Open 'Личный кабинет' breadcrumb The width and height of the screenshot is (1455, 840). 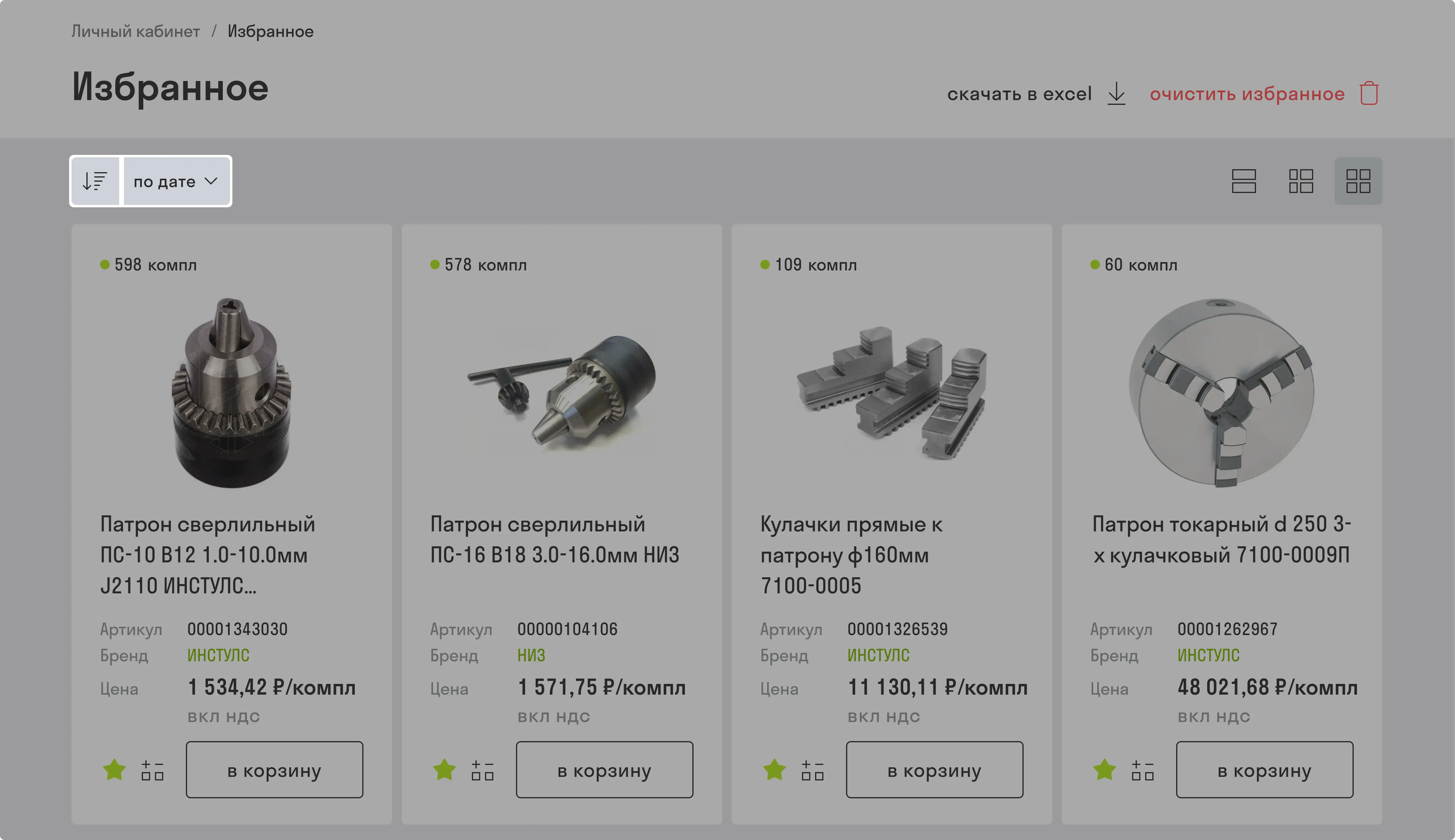[x=136, y=31]
